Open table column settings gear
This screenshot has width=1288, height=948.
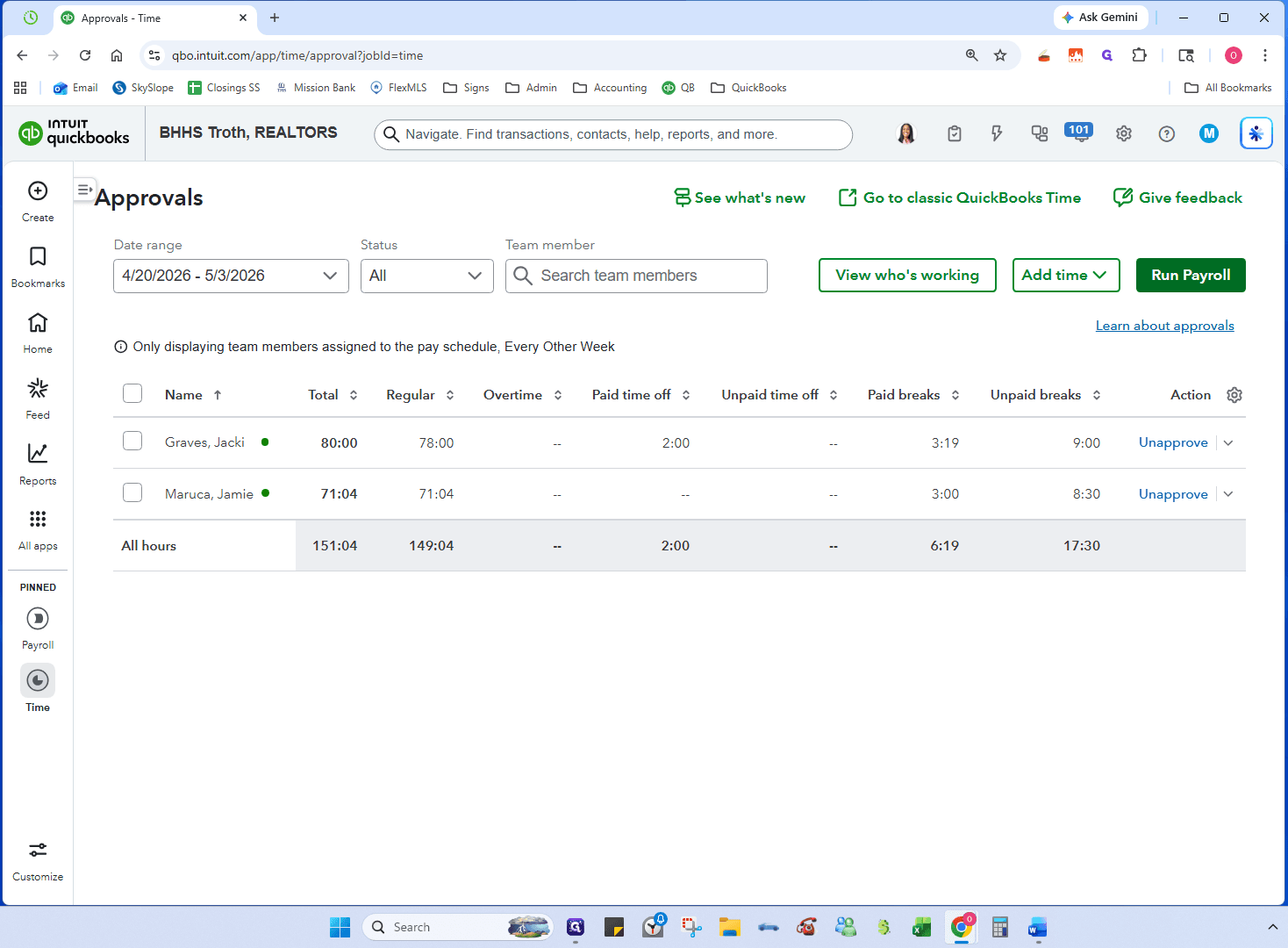1234,395
